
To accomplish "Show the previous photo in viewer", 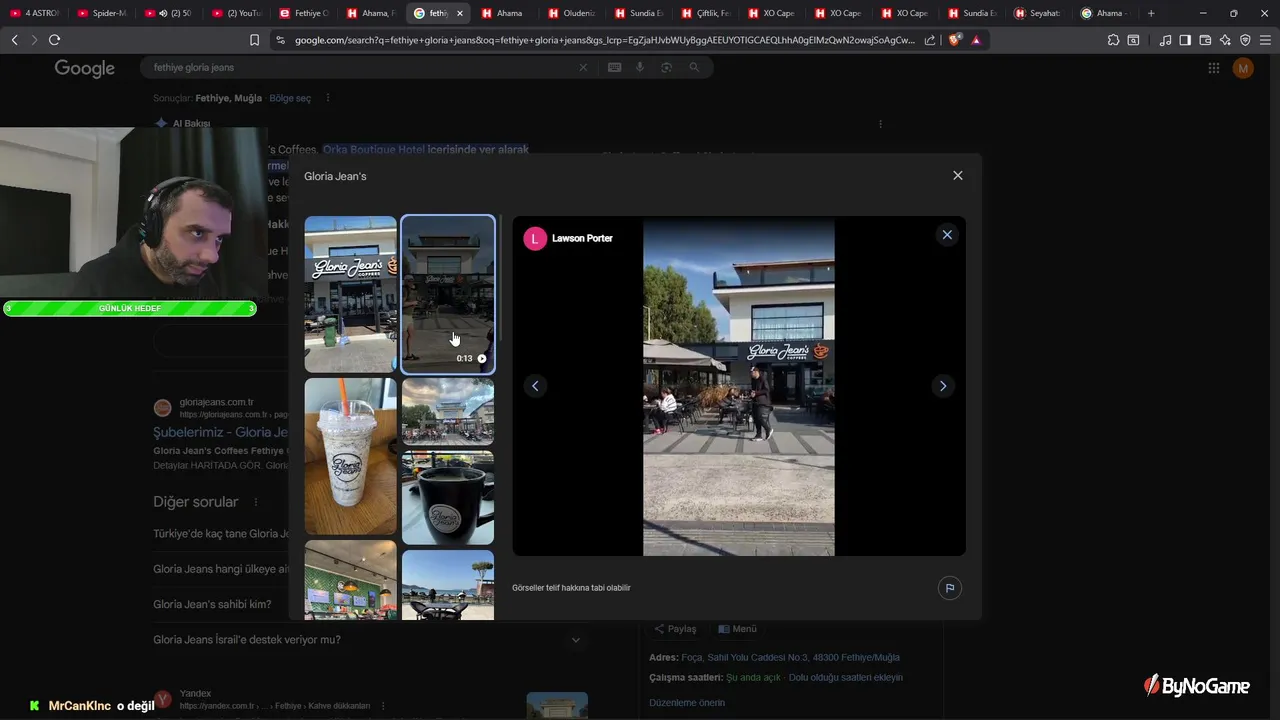I will pyautogui.click(x=535, y=386).
